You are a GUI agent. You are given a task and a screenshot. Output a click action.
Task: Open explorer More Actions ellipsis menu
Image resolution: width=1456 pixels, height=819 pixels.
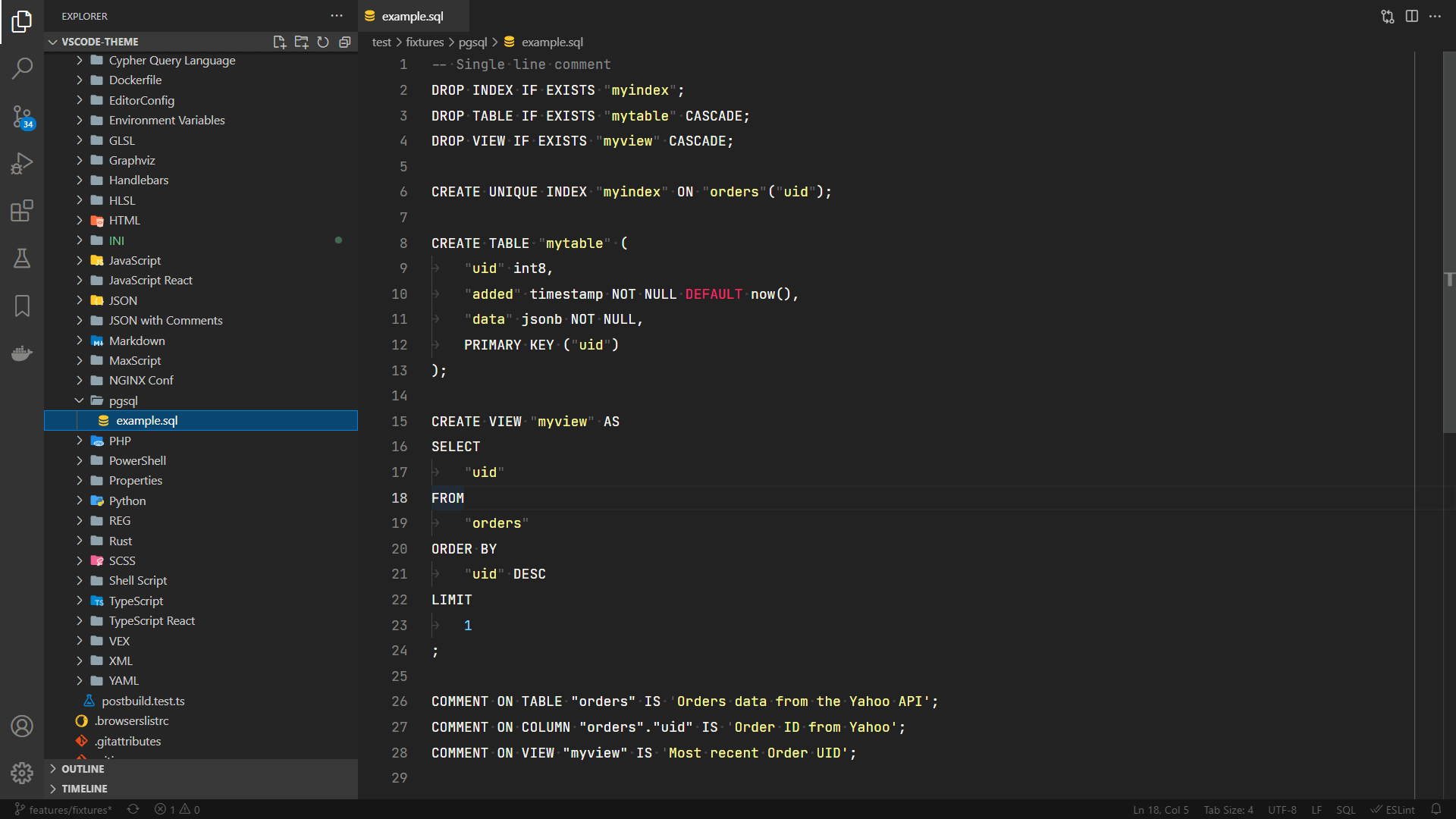click(337, 16)
